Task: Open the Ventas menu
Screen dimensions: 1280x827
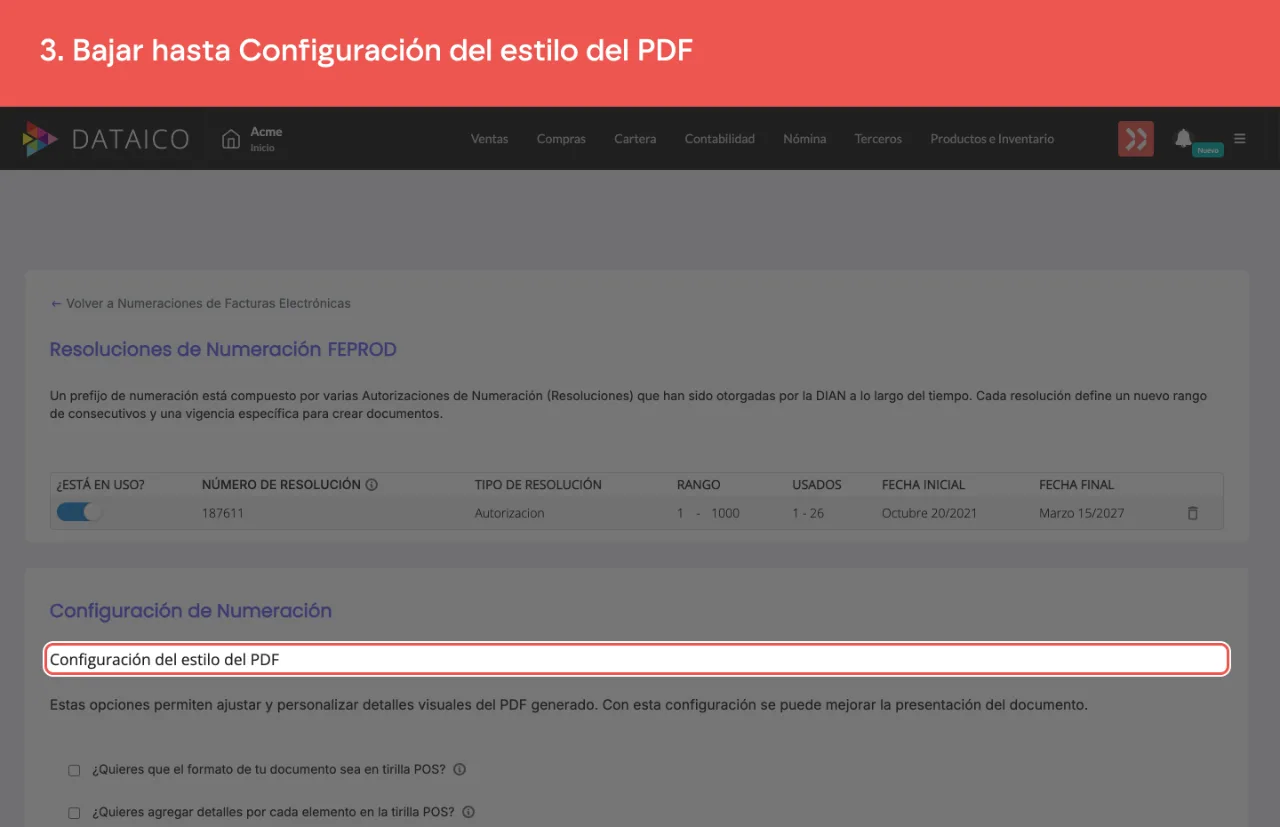Action: (x=490, y=139)
